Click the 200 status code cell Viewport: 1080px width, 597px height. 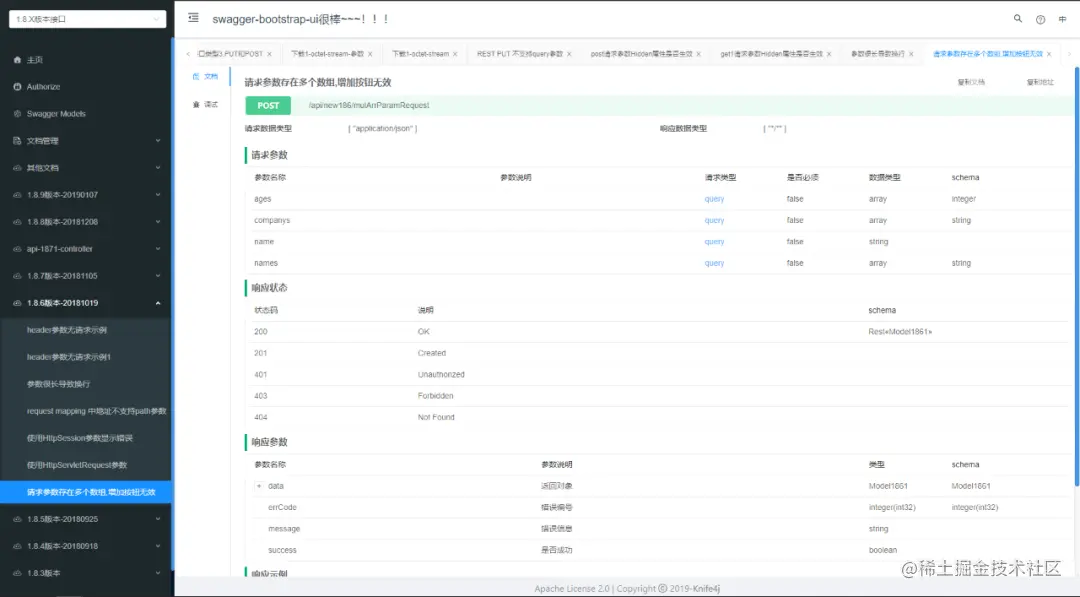[x=260, y=332]
